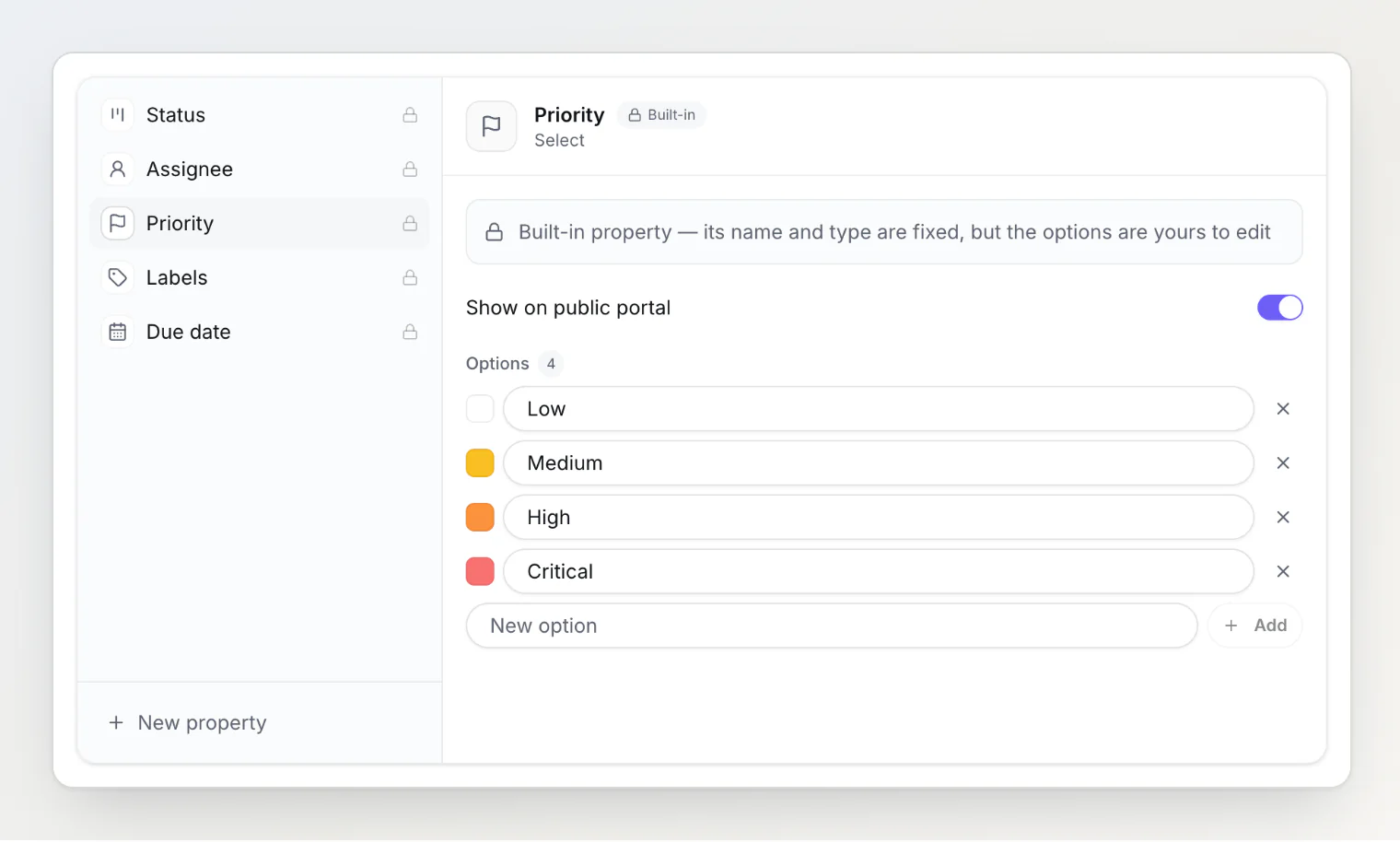Toggle Show on public portal switch

pos(1280,308)
